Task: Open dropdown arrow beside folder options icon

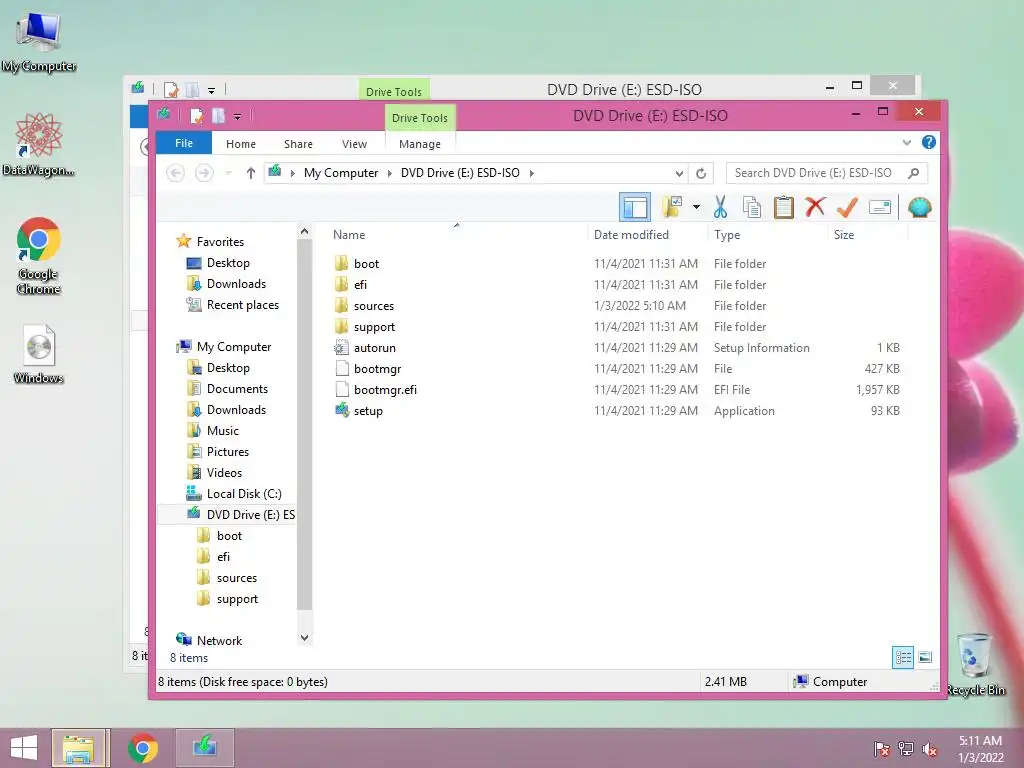Action: click(696, 208)
